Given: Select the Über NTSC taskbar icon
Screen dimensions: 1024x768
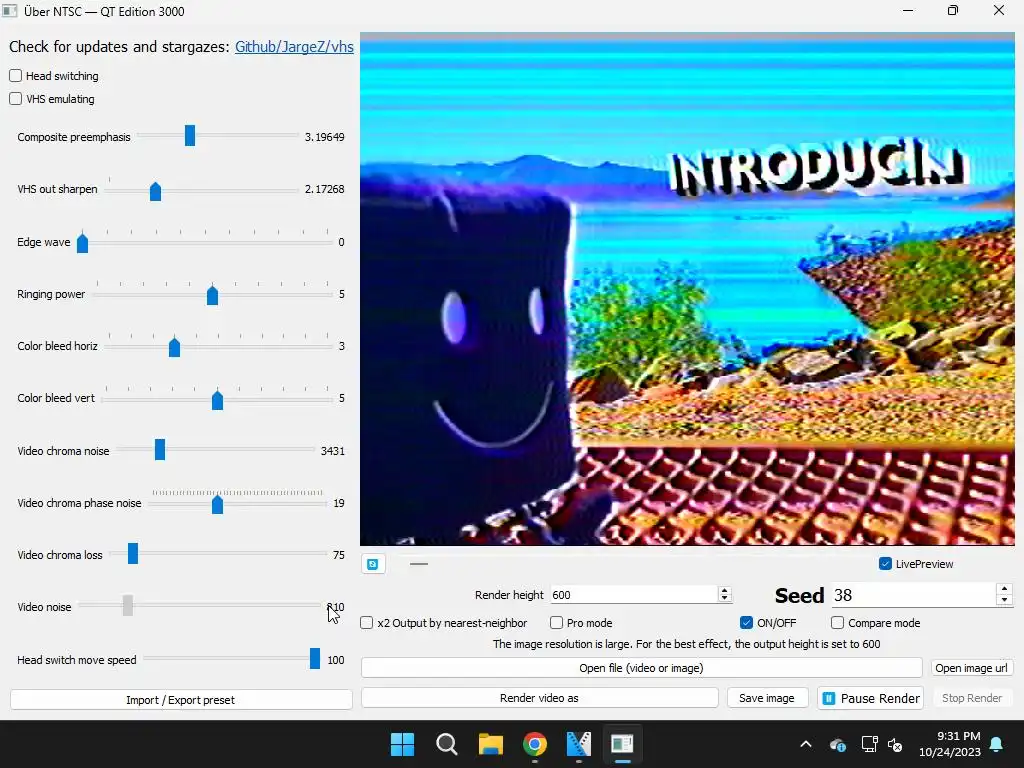Looking at the screenshot, I should (x=622, y=744).
